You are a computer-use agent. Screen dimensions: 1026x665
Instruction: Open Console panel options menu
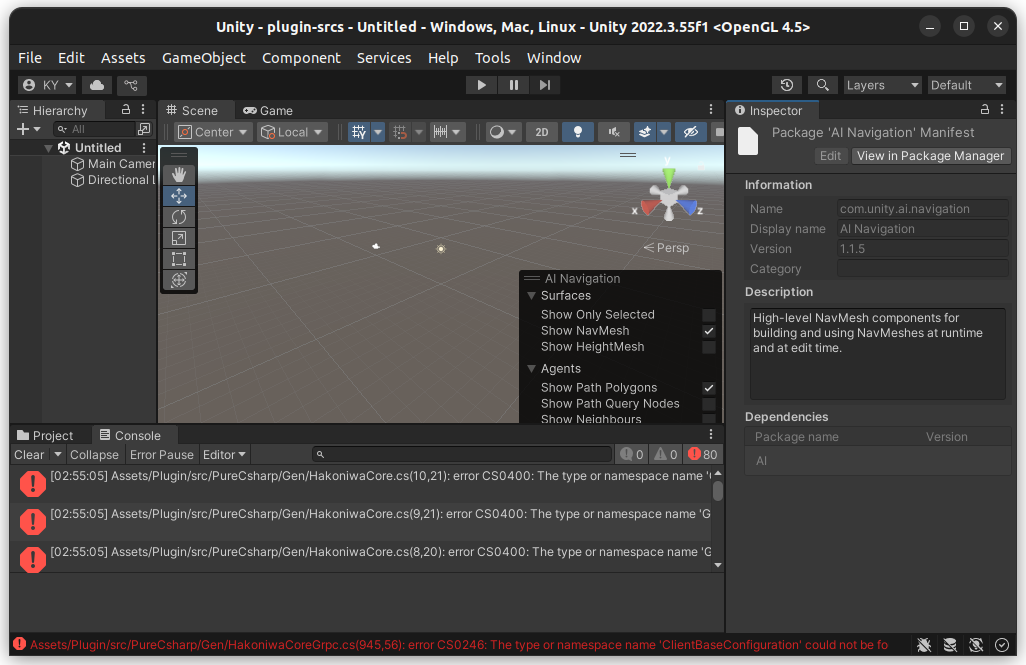pos(711,435)
